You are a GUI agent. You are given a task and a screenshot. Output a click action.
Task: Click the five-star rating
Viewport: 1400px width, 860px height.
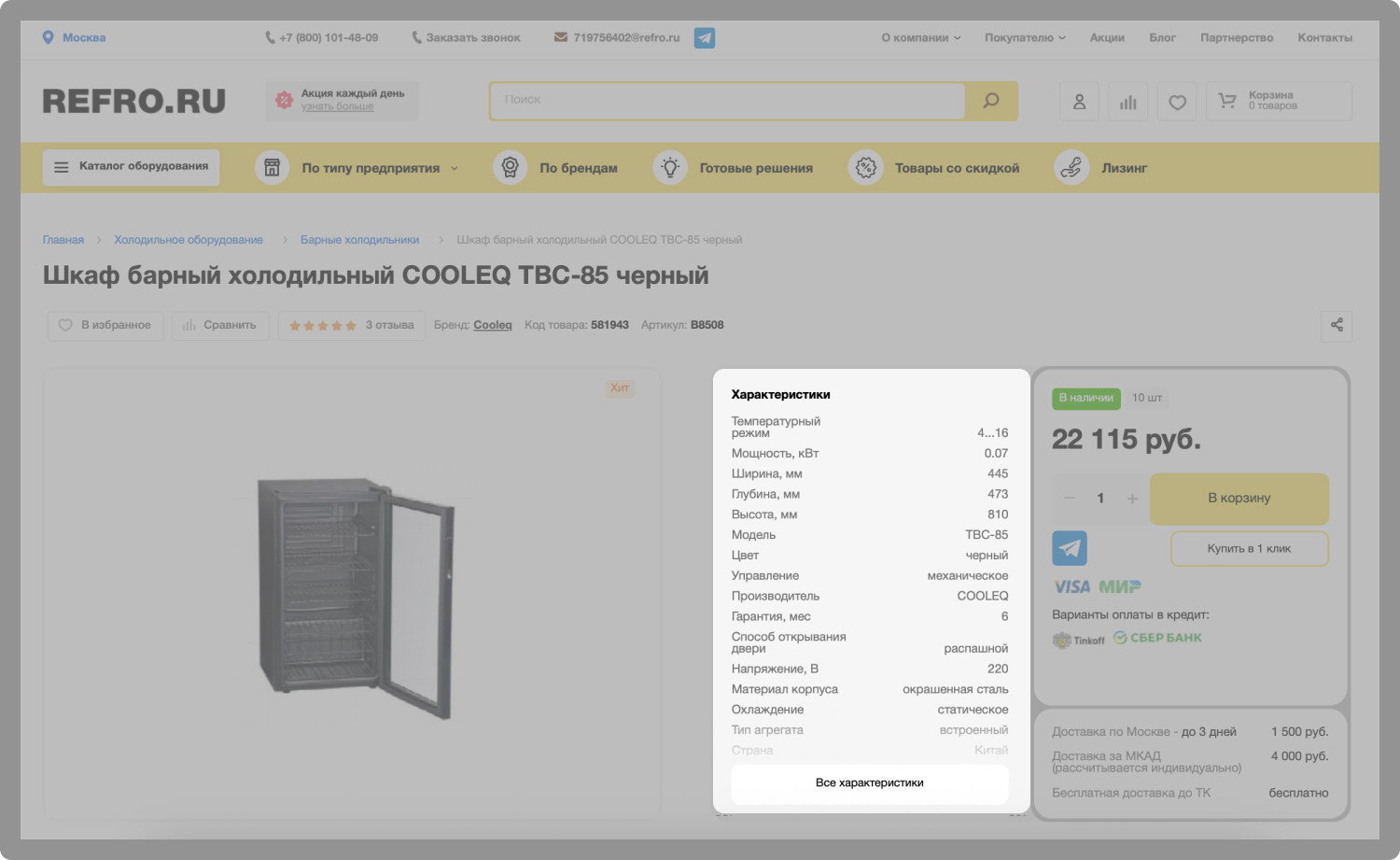(323, 326)
